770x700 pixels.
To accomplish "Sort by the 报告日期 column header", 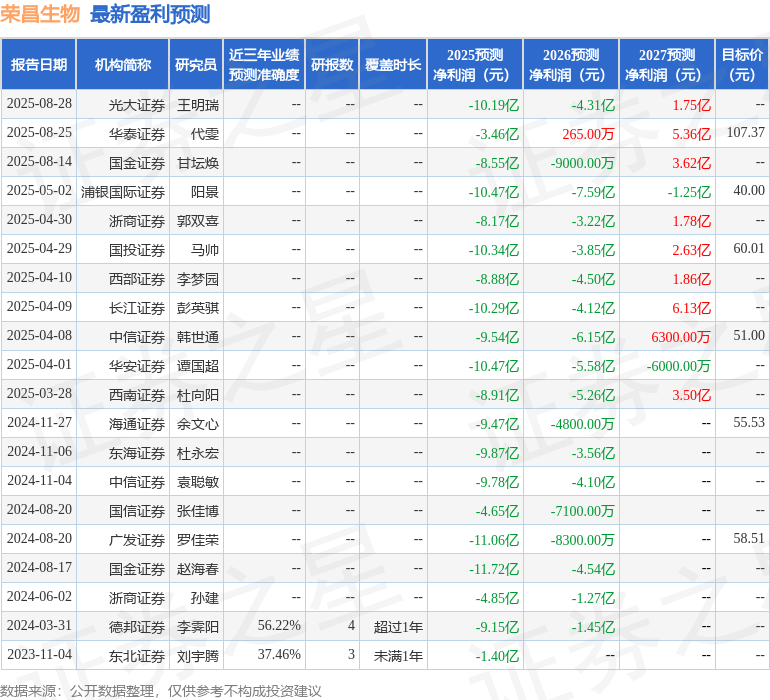I will click(x=39, y=65).
